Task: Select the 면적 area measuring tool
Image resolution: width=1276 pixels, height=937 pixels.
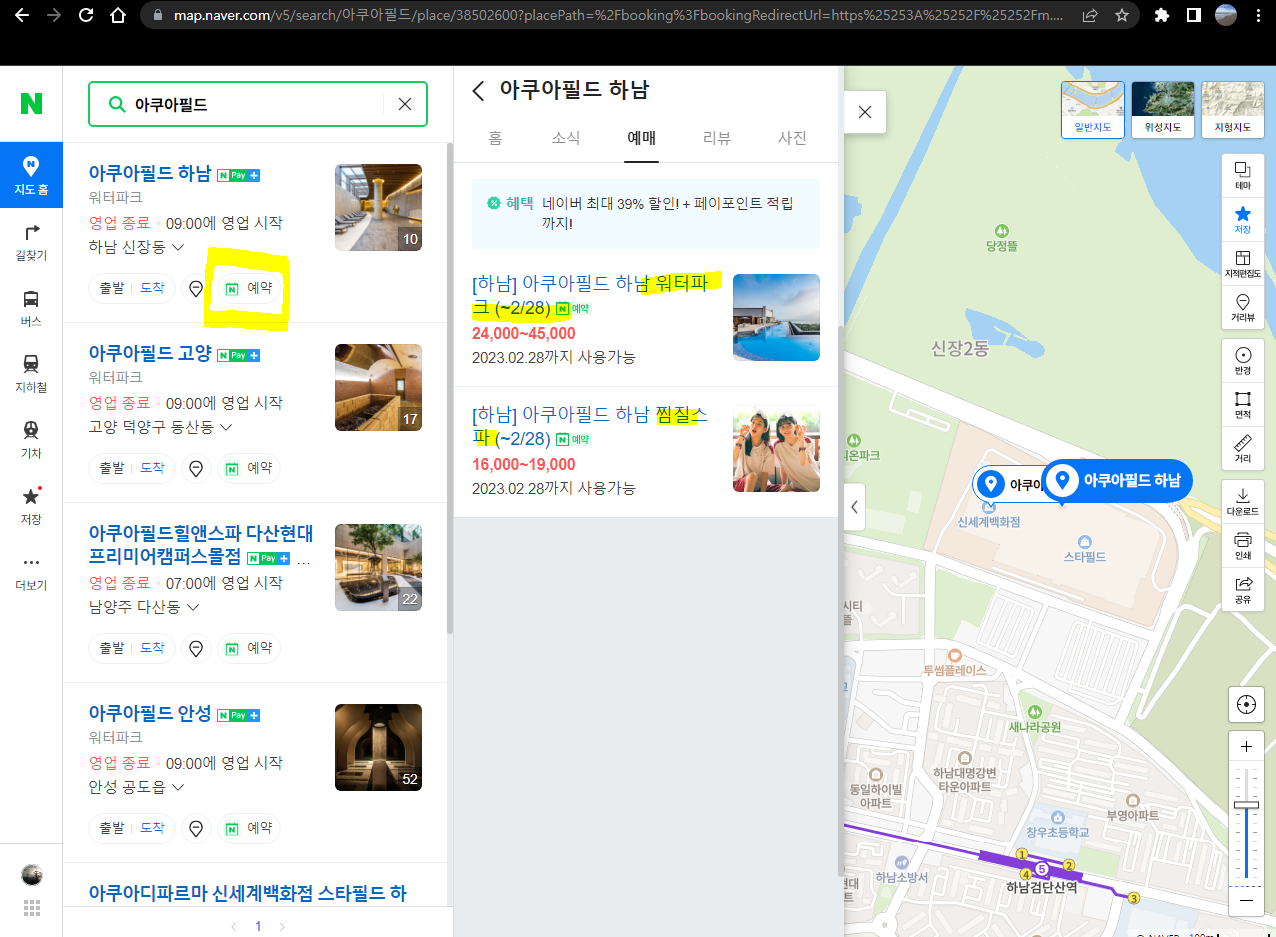Action: coord(1243,405)
